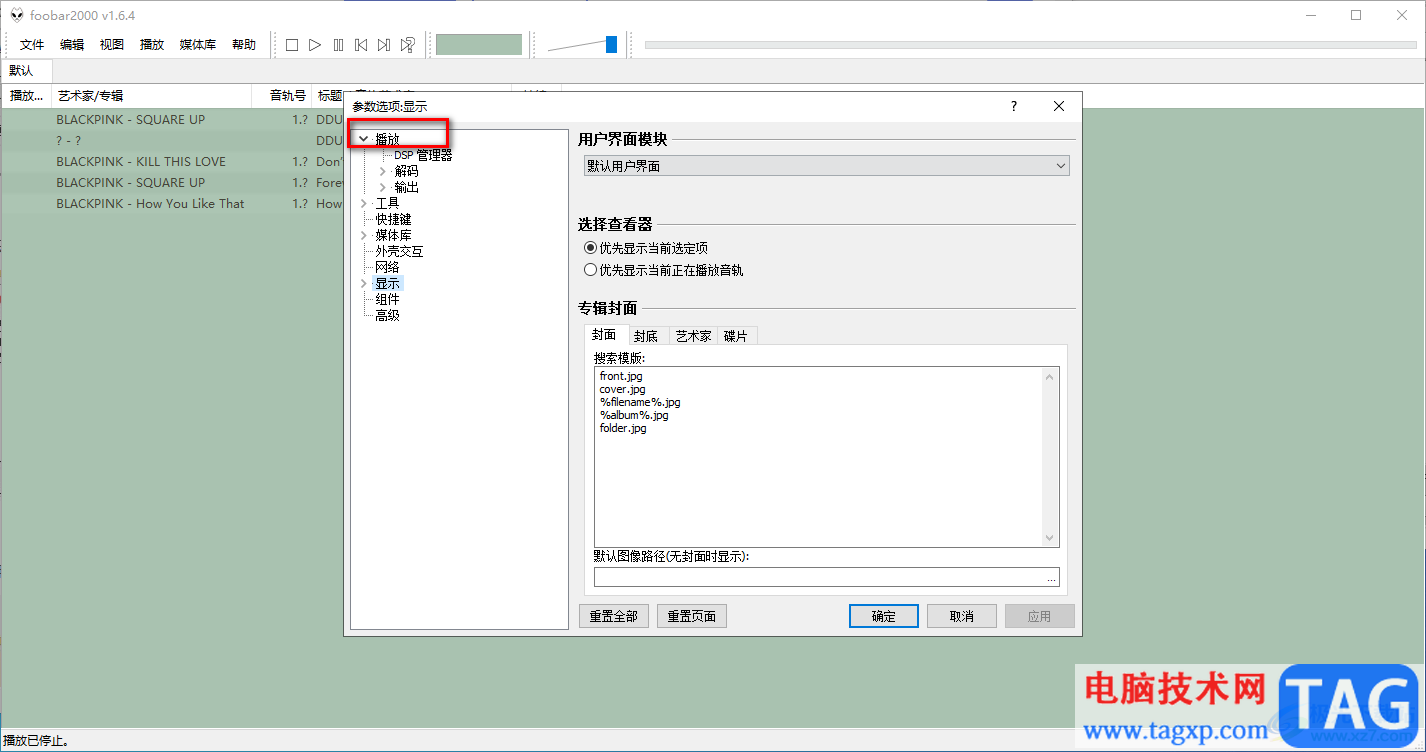Select 显示 item in the preferences tree
Screen dimensions: 1426x752
click(387, 283)
